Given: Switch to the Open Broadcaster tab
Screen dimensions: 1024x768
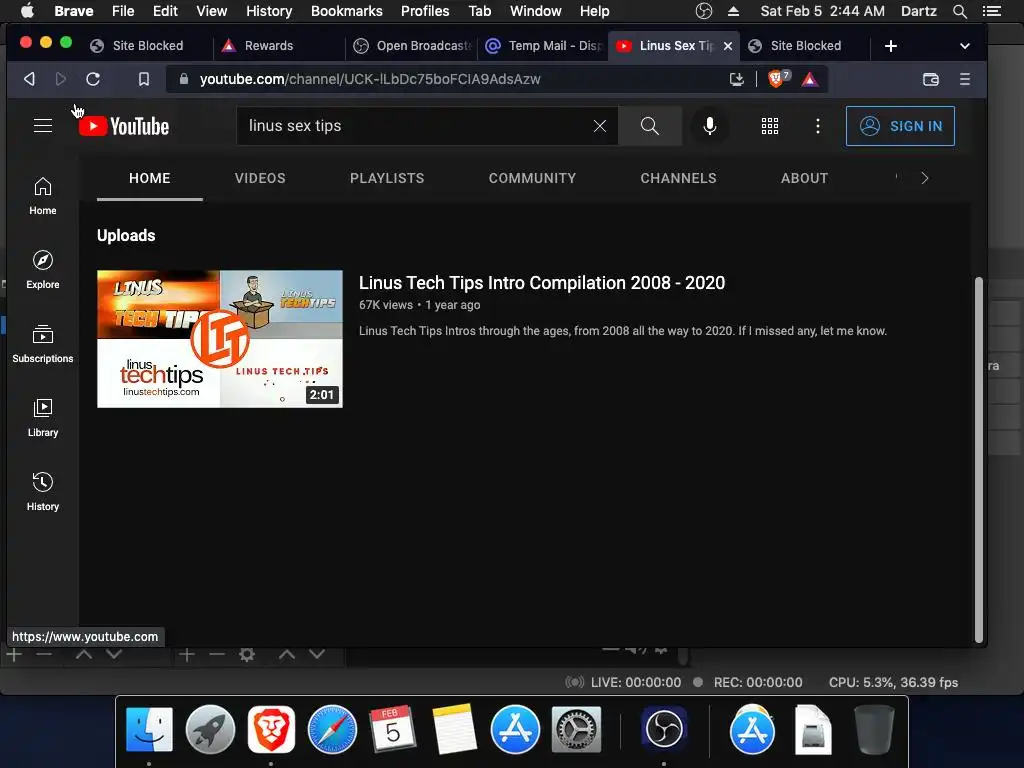Looking at the screenshot, I should [412, 46].
